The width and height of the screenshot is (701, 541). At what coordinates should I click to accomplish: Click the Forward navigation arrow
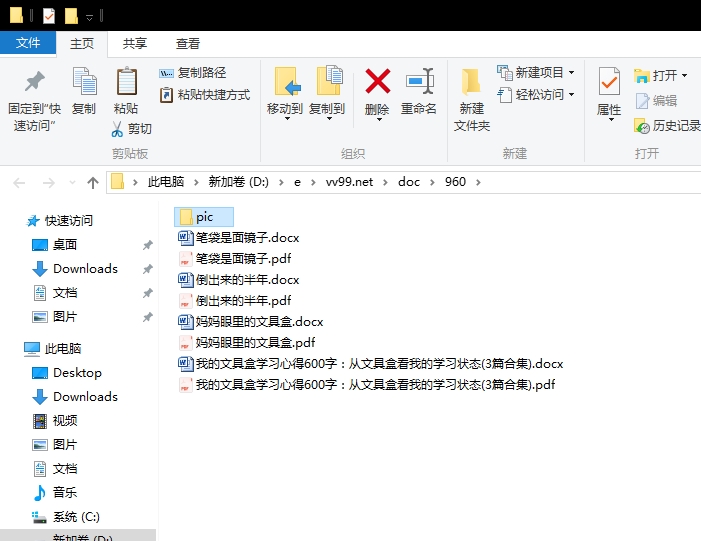pos(48,183)
